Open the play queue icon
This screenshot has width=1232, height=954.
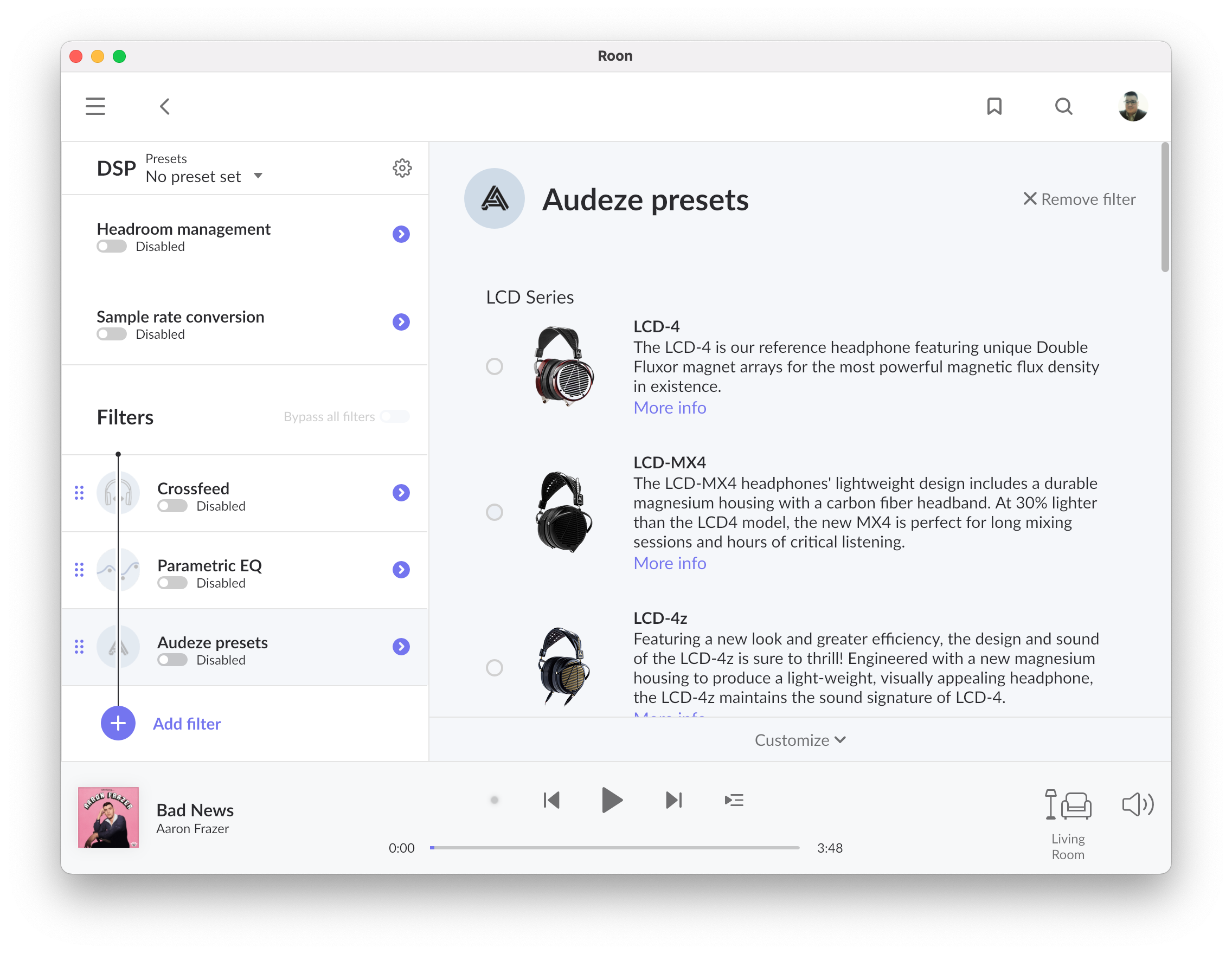[733, 800]
